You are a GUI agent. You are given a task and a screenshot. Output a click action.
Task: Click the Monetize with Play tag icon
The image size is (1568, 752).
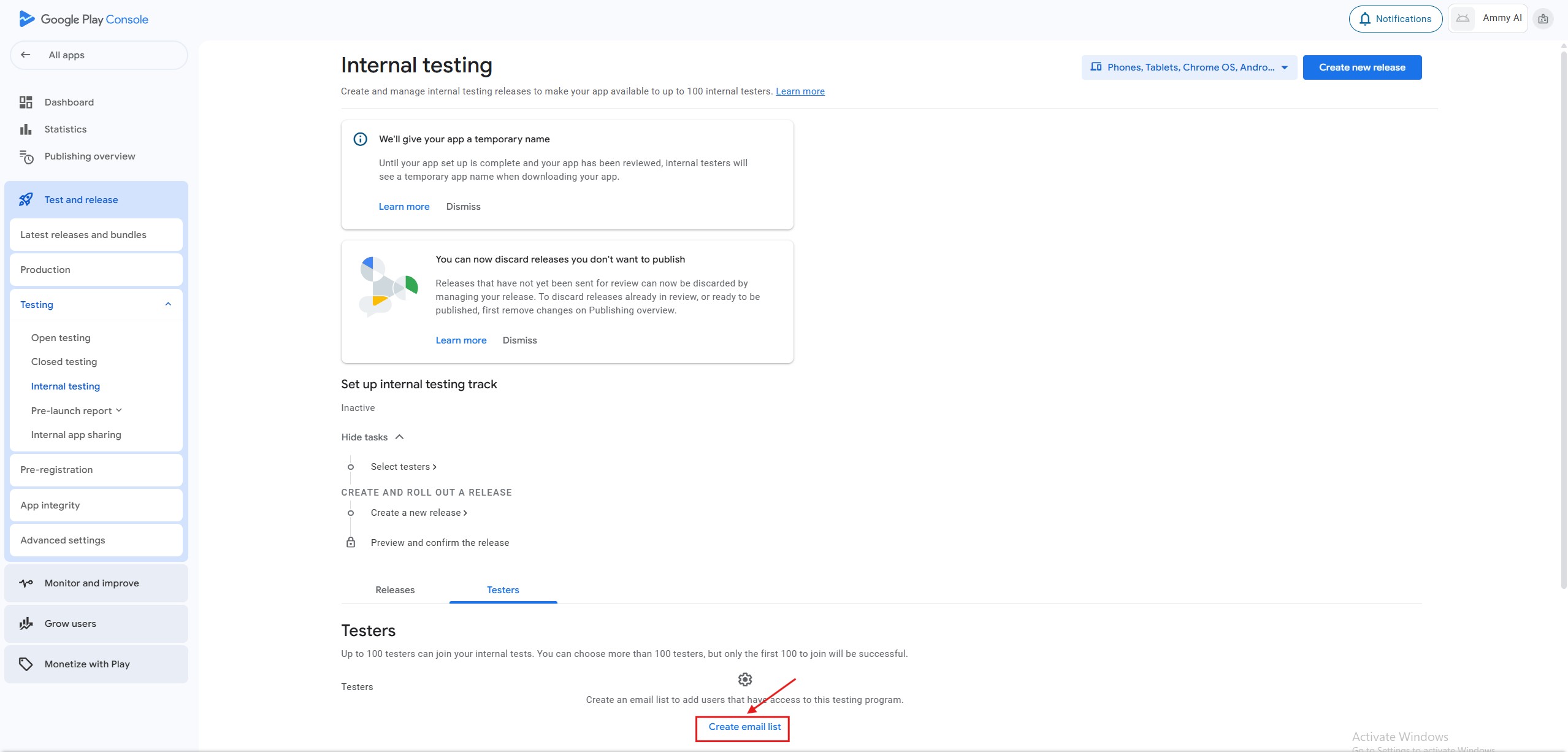click(x=26, y=664)
